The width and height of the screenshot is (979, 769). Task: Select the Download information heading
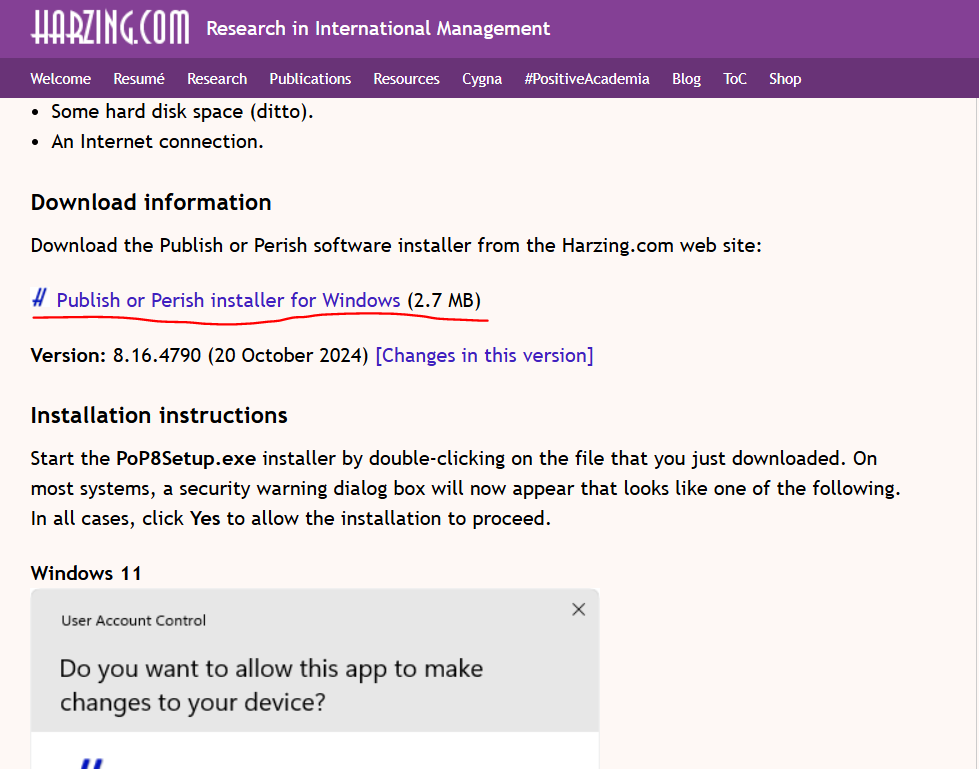[151, 202]
